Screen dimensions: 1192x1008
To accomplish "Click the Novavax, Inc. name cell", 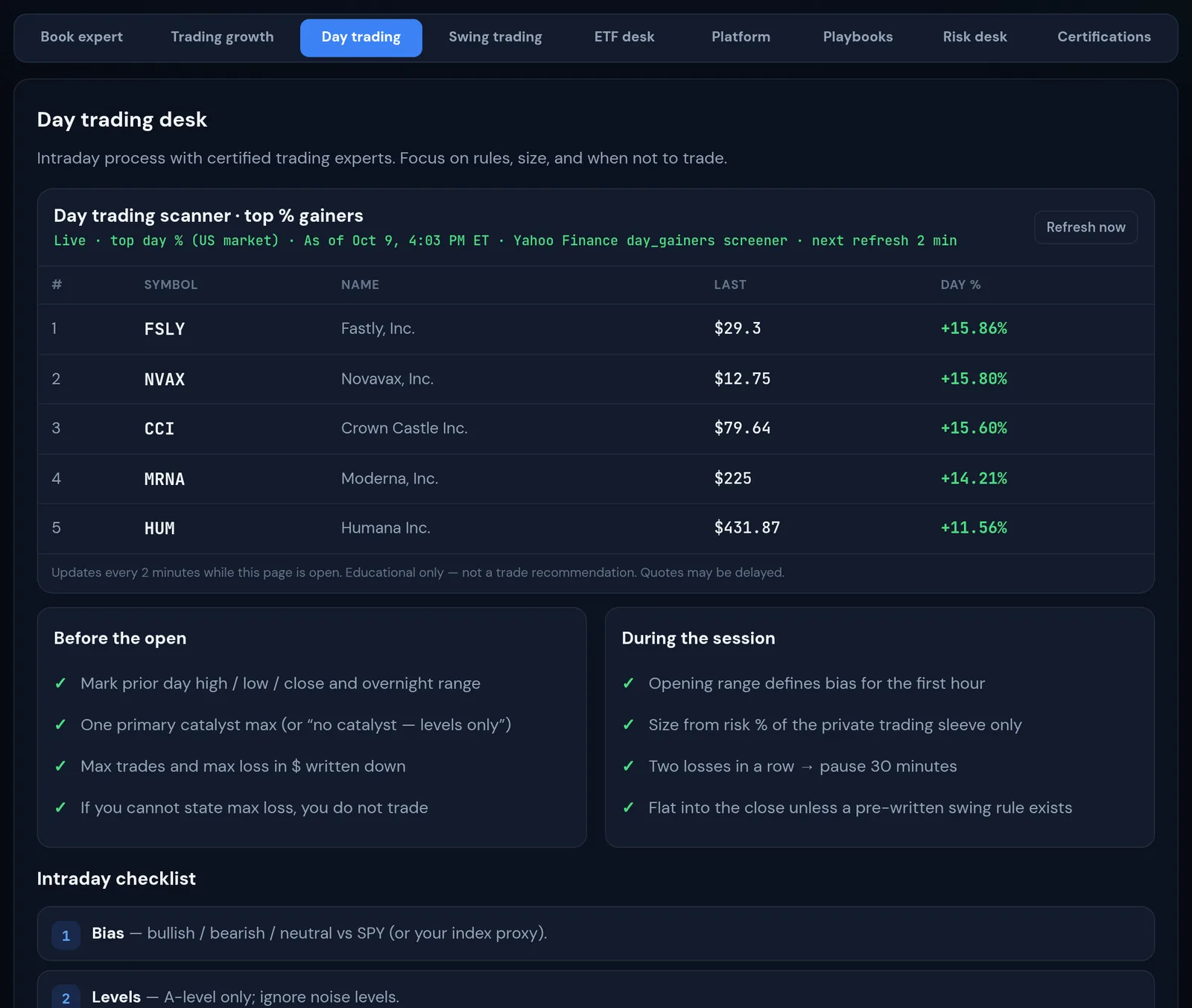I will pyautogui.click(x=387, y=378).
